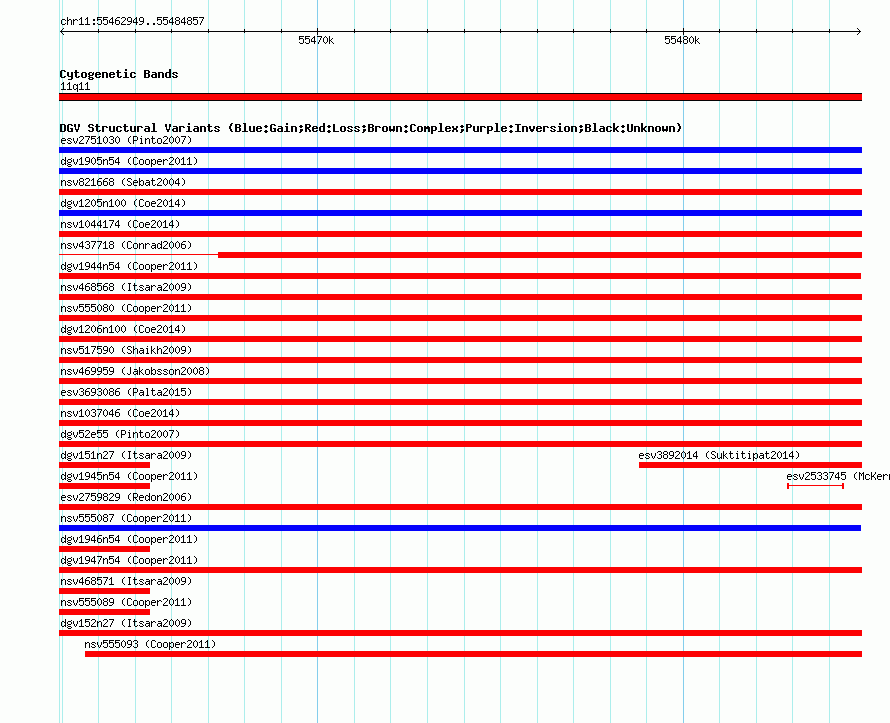Select dgv1206n100 (Coe2014) label
This screenshot has height=723, width=890.
pyautogui.click(x=123, y=329)
